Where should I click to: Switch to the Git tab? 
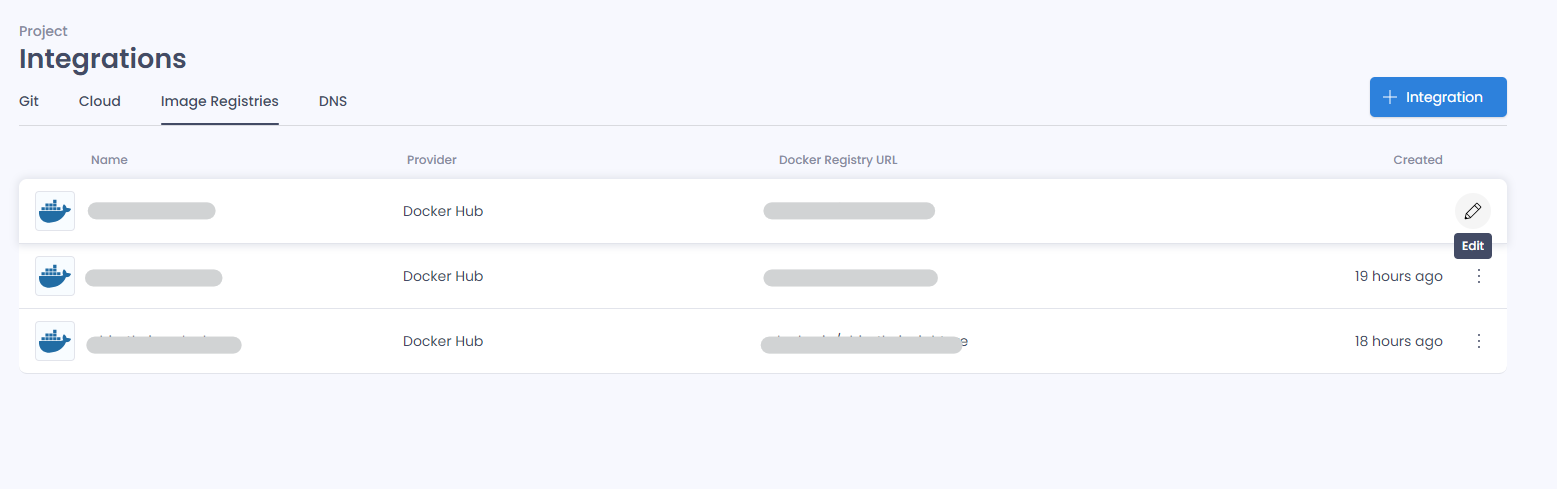pyautogui.click(x=29, y=101)
